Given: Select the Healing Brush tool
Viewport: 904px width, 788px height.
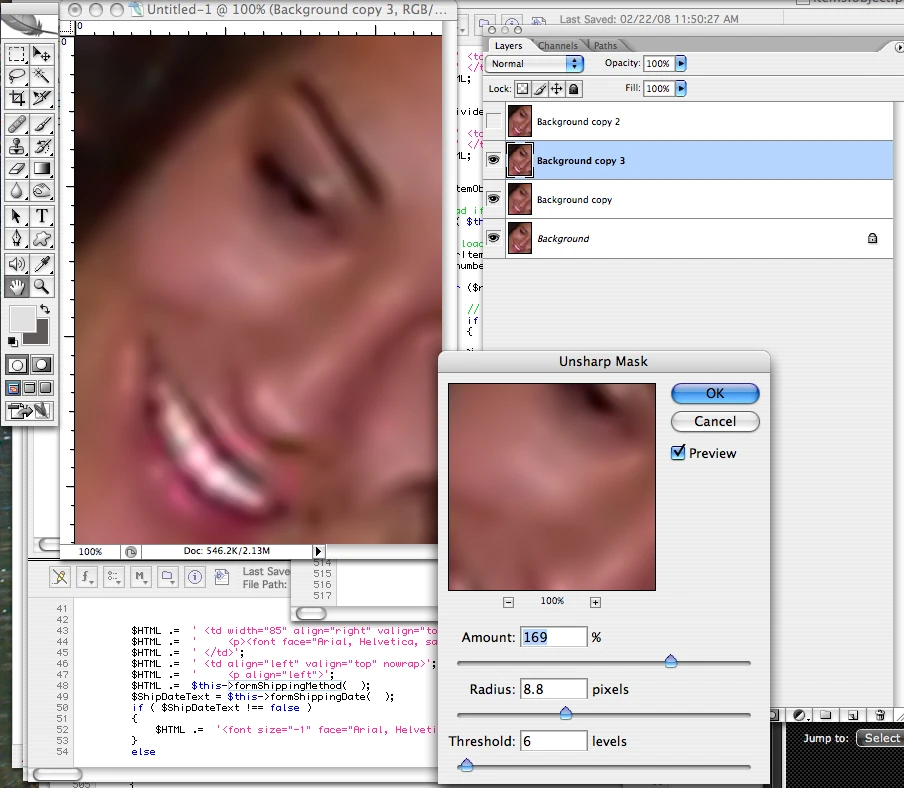Looking at the screenshot, I should pos(17,124).
